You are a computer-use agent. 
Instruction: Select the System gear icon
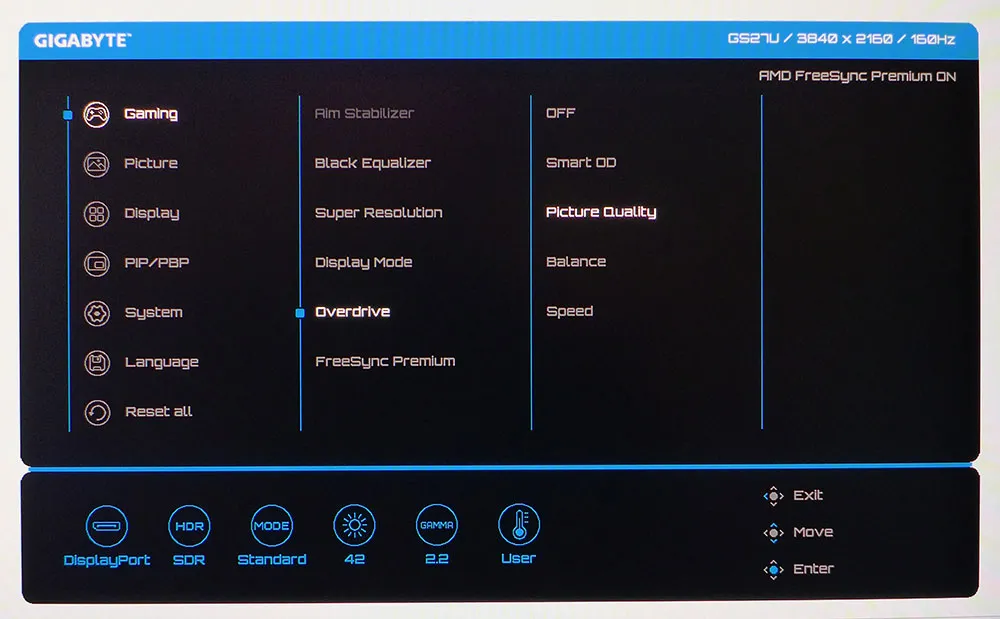pyautogui.click(x=97, y=313)
